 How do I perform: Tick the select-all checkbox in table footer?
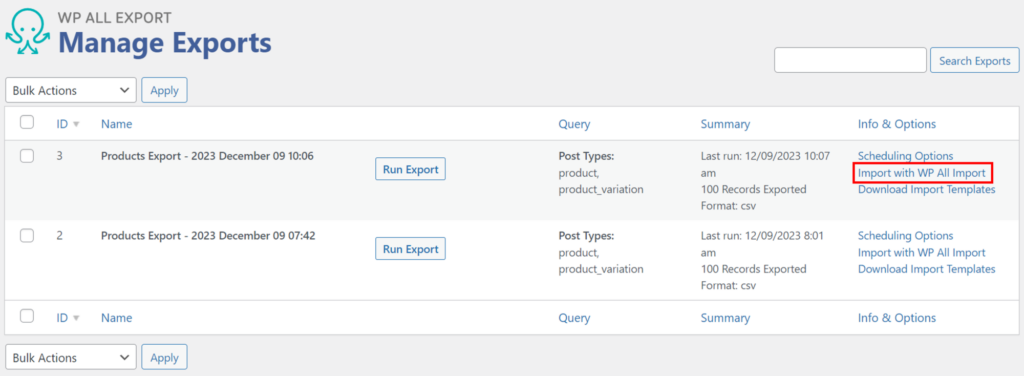(27, 316)
